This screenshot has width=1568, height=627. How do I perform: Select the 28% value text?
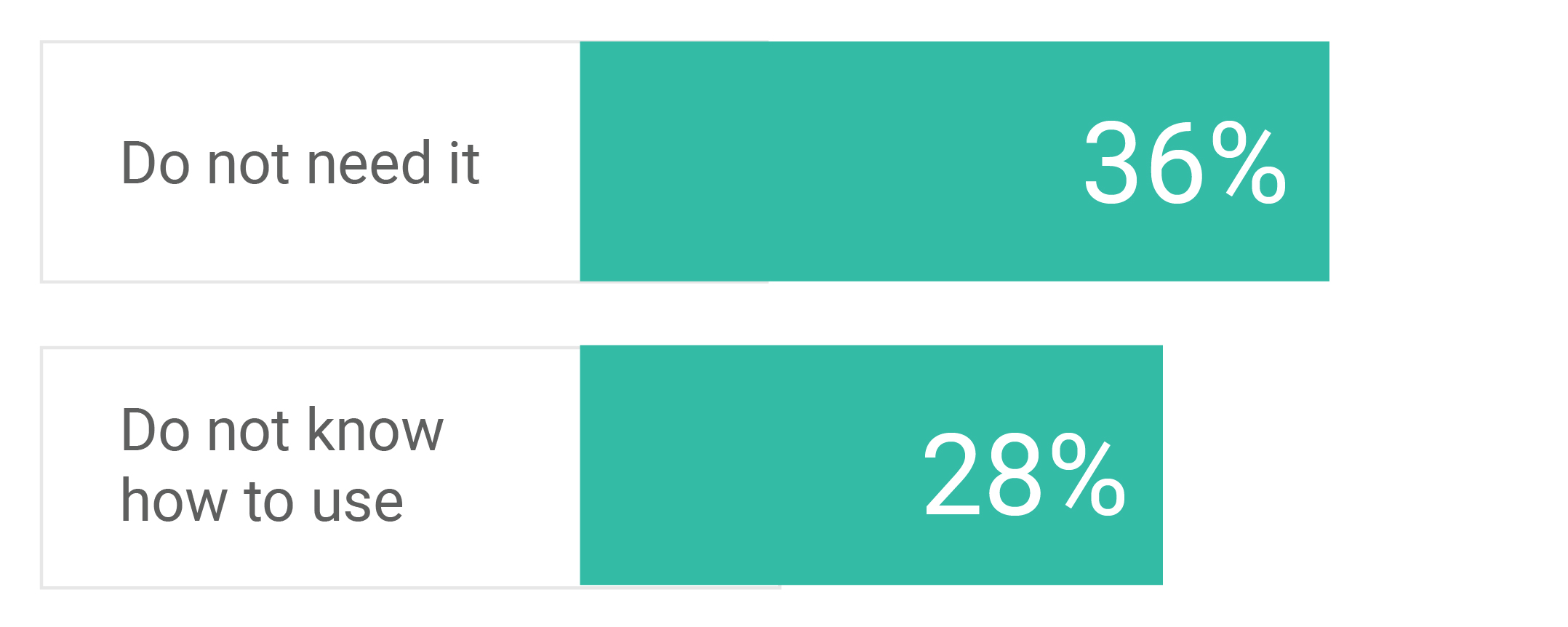pyautogui.click(x=1025, y=474)
